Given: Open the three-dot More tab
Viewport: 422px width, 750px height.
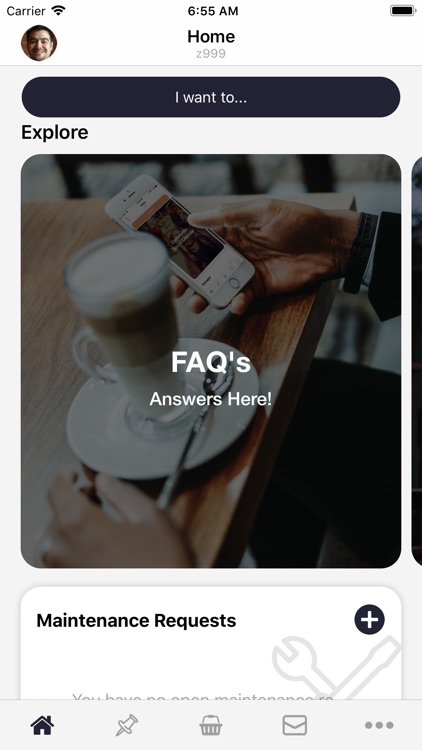Looking at the screenshot, I should [379, 726].
